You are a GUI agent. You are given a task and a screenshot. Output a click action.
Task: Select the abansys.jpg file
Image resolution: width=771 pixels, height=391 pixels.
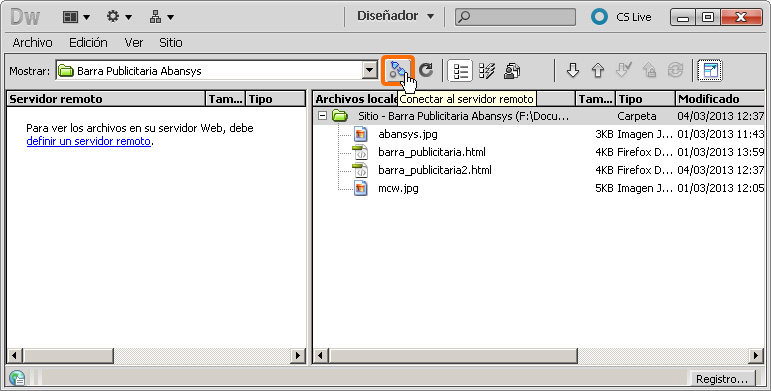(x=408, y=134)
